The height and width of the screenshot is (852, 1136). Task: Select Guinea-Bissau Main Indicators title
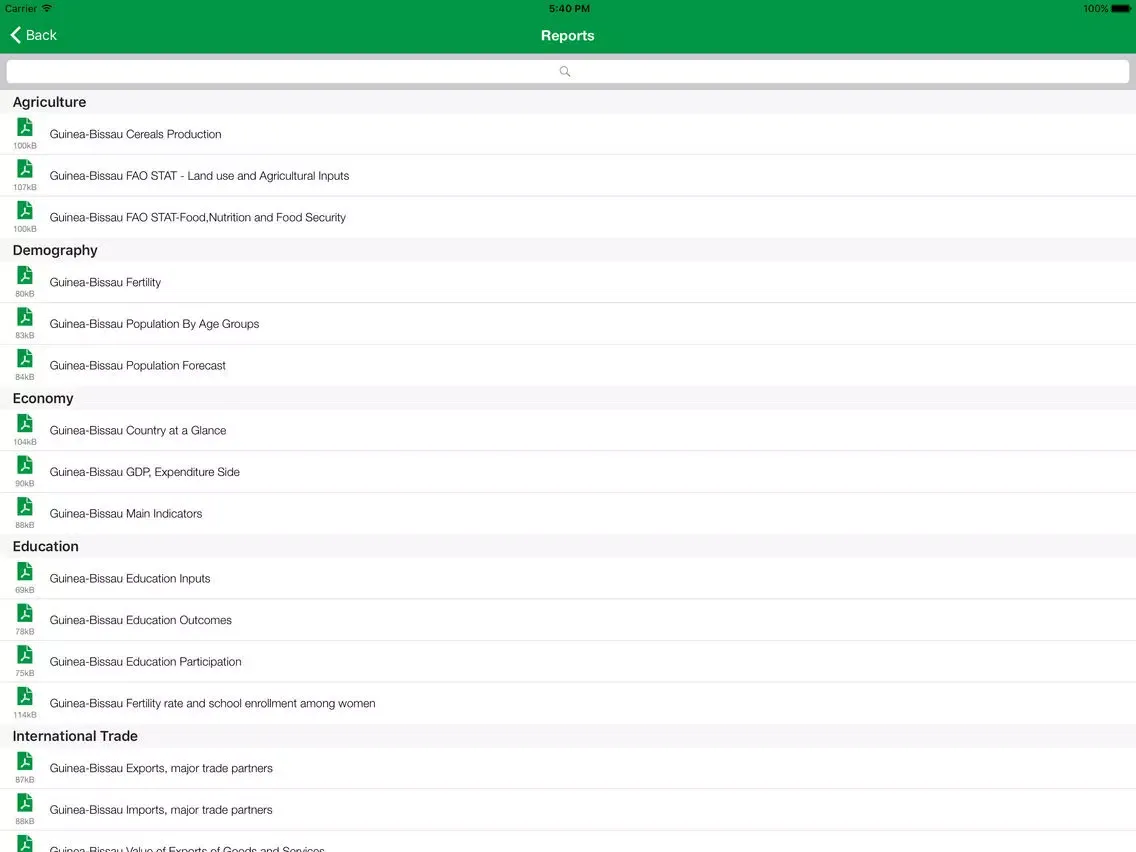[126, 514]
